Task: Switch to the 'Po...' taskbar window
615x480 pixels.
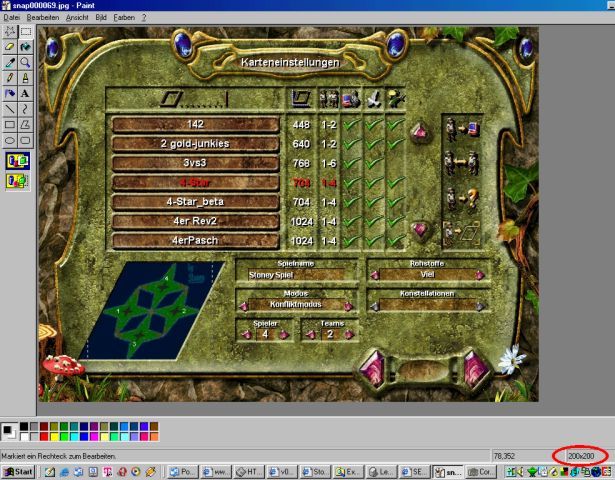Action: pyautogui.click(x=182, y=472)
